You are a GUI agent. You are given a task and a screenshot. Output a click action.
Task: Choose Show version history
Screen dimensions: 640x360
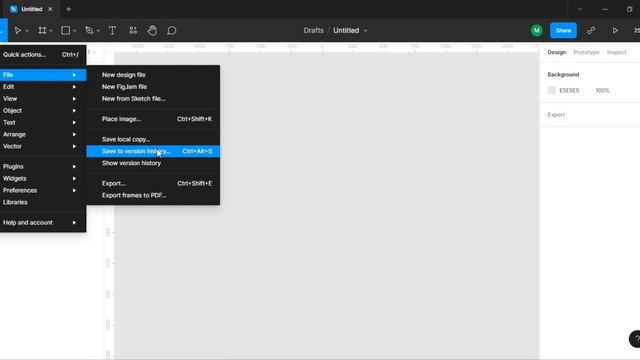[x=153, y=163]
